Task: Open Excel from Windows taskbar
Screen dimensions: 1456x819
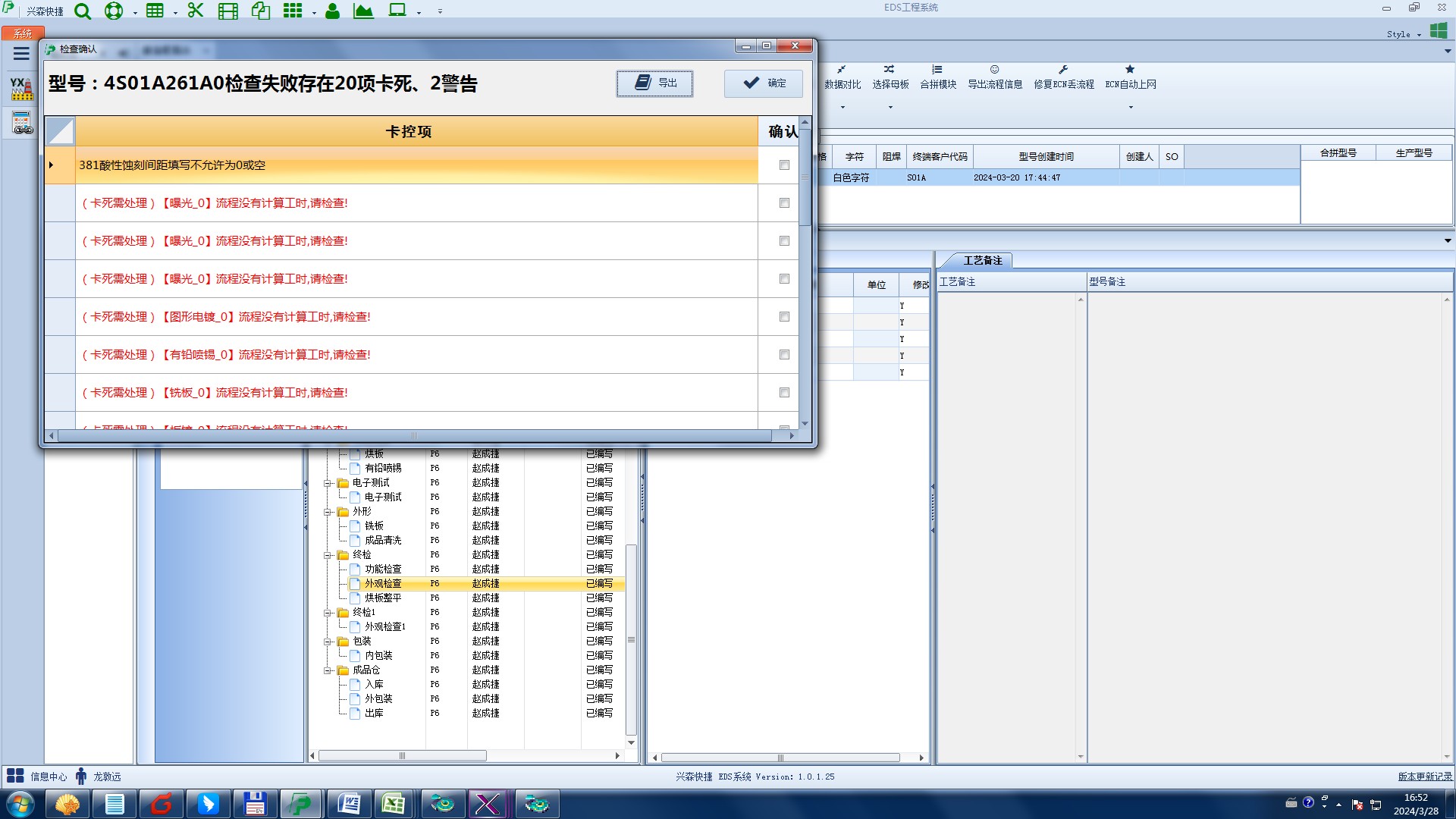Action: pyautogui.click(x=394, y=804)
